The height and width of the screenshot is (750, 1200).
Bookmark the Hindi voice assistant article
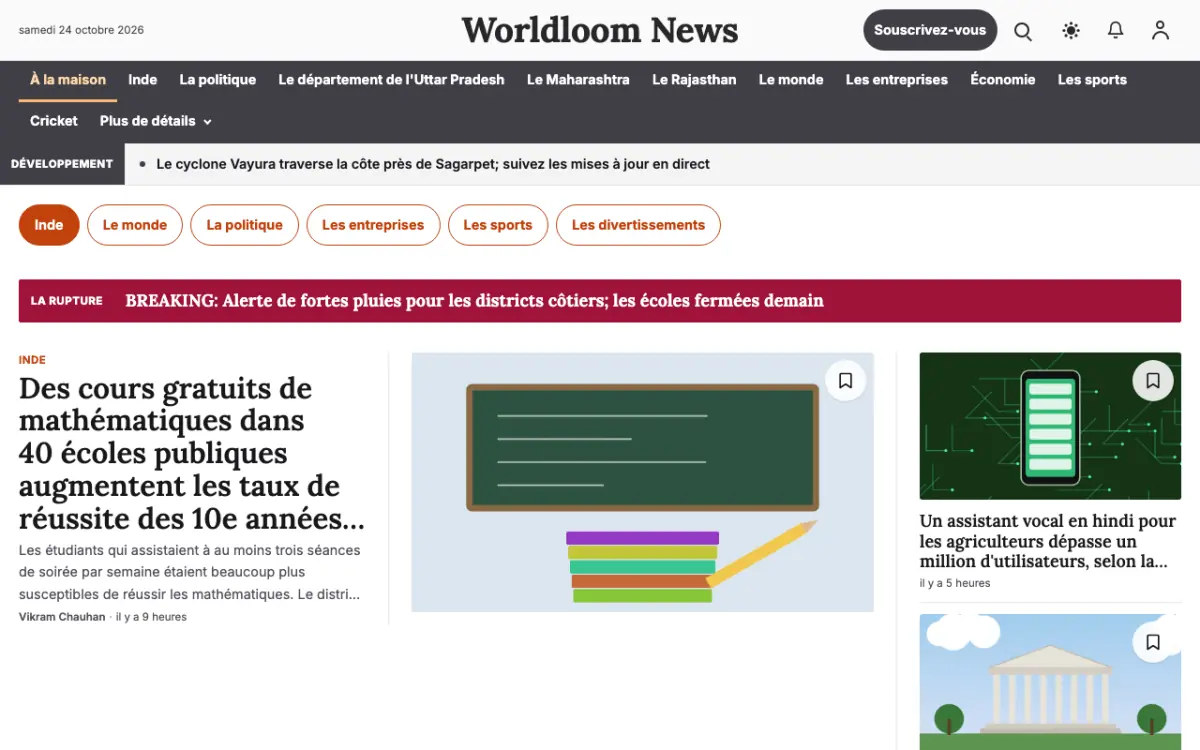coord(1153,380)
